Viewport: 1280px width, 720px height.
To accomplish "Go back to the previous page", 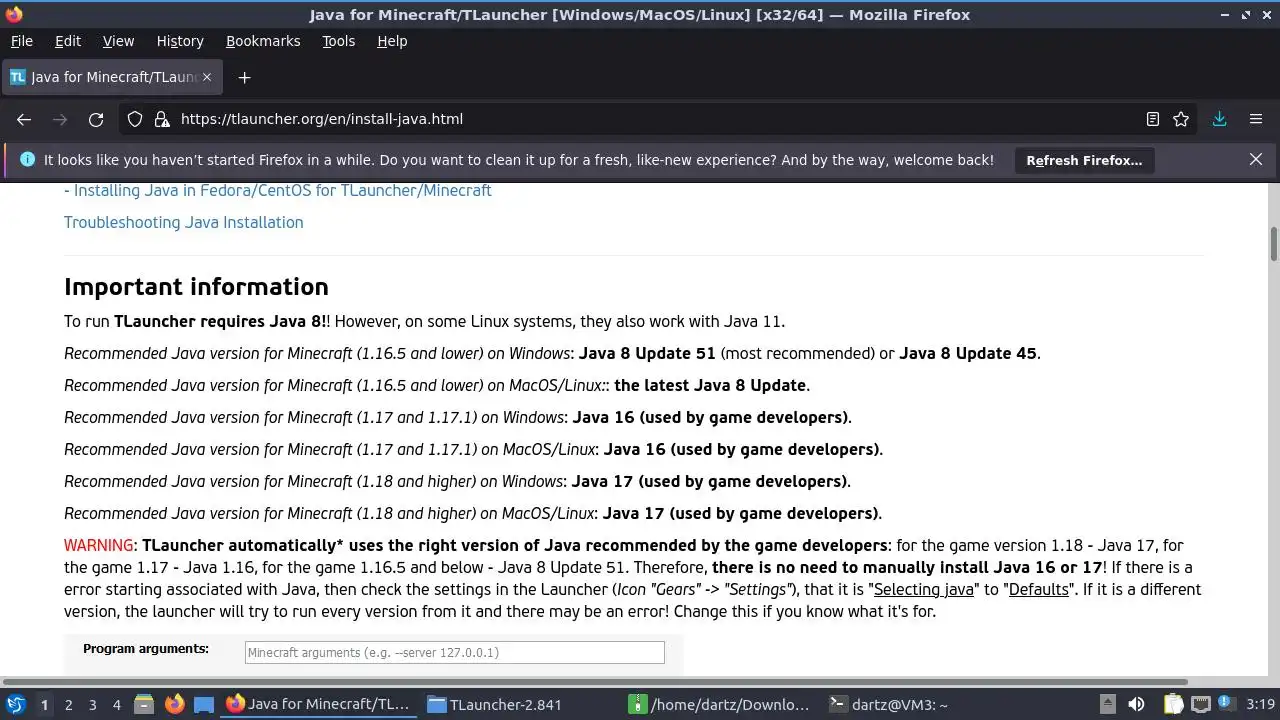I will coord(24,119).
